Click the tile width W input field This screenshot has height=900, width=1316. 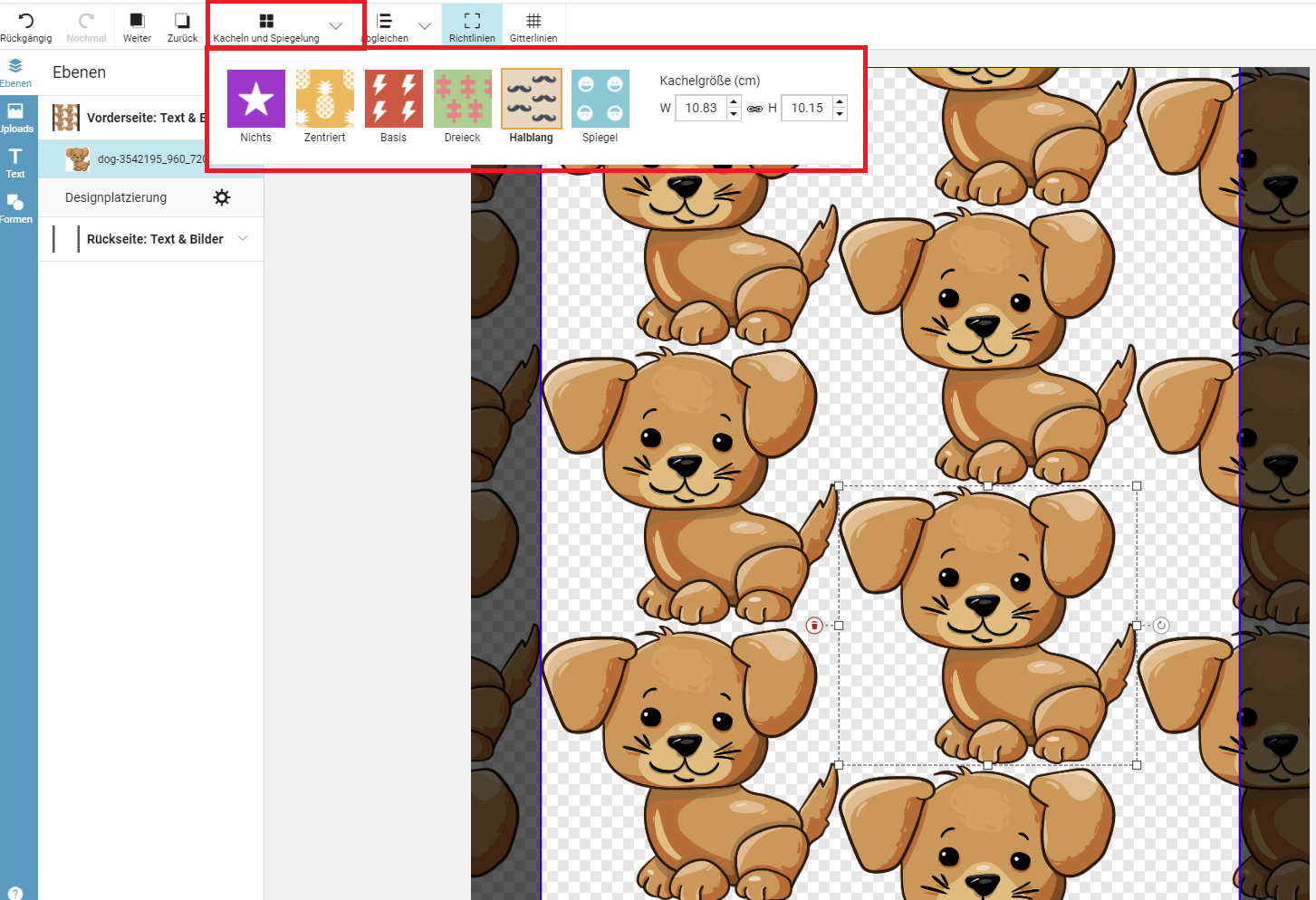pos(701,108)
